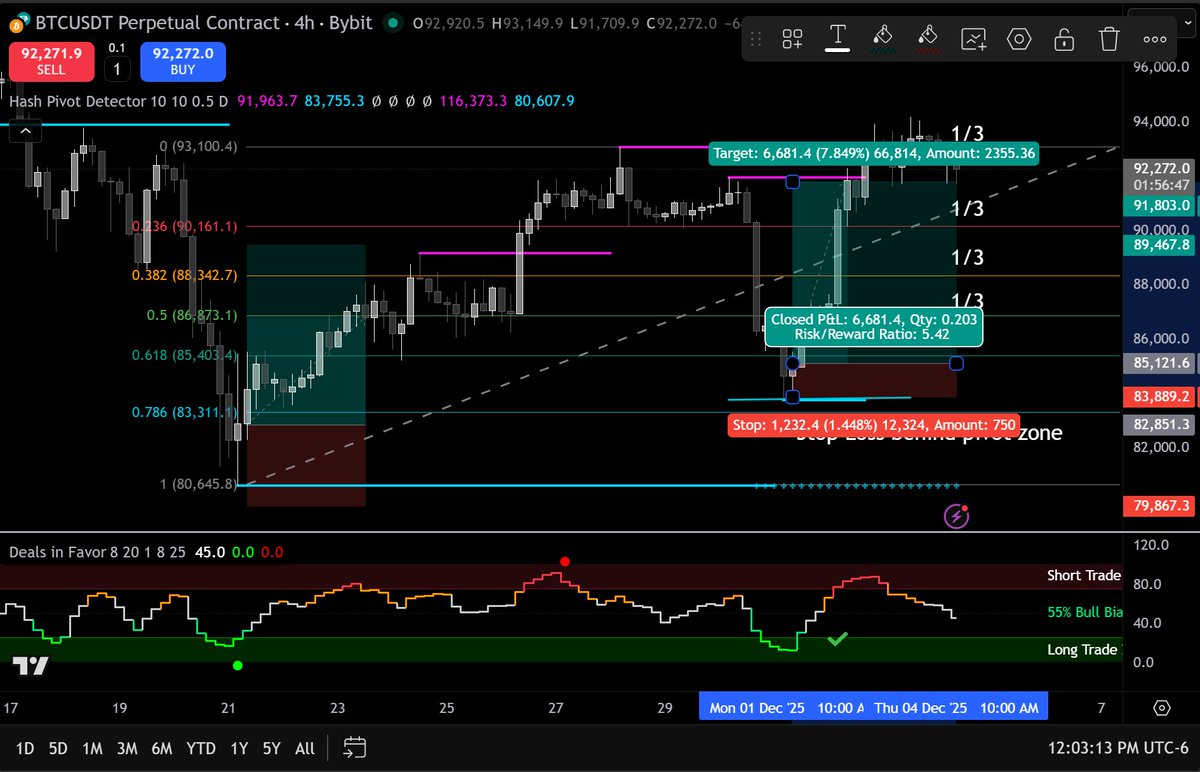Grab the dotted handle of drawing toolbar
This screenshot has height=772, width=1200.
tap(757, 39)
